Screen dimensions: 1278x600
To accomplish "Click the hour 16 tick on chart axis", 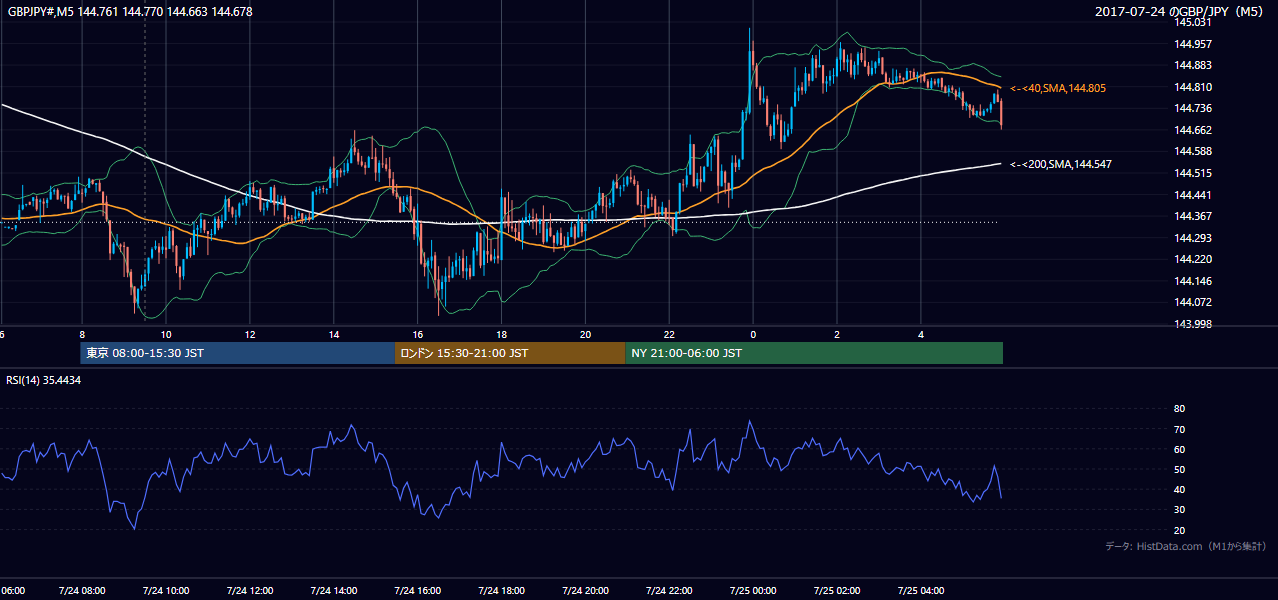I will point(418,334).
